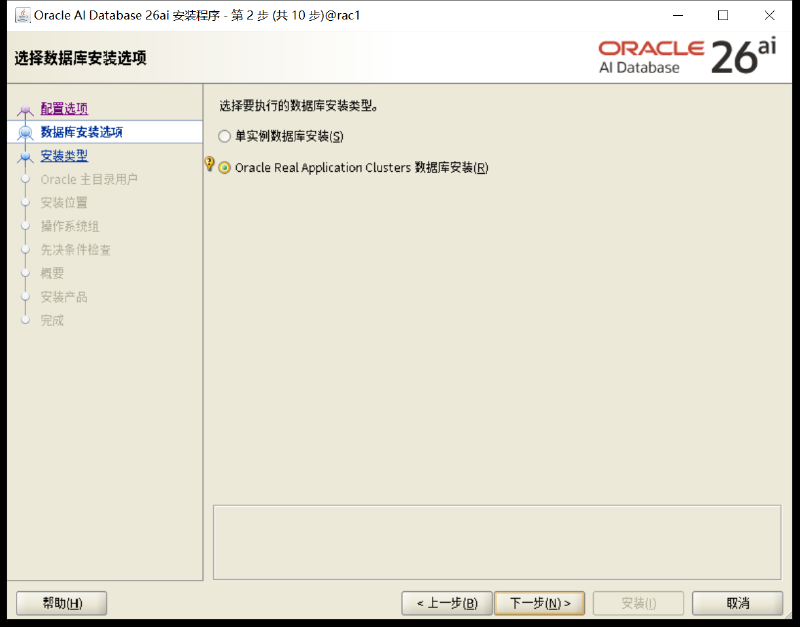This screenshot has height=627, width=800.
Task: Go to the 安装类型 step link
Action: click(x=64, y=156)
